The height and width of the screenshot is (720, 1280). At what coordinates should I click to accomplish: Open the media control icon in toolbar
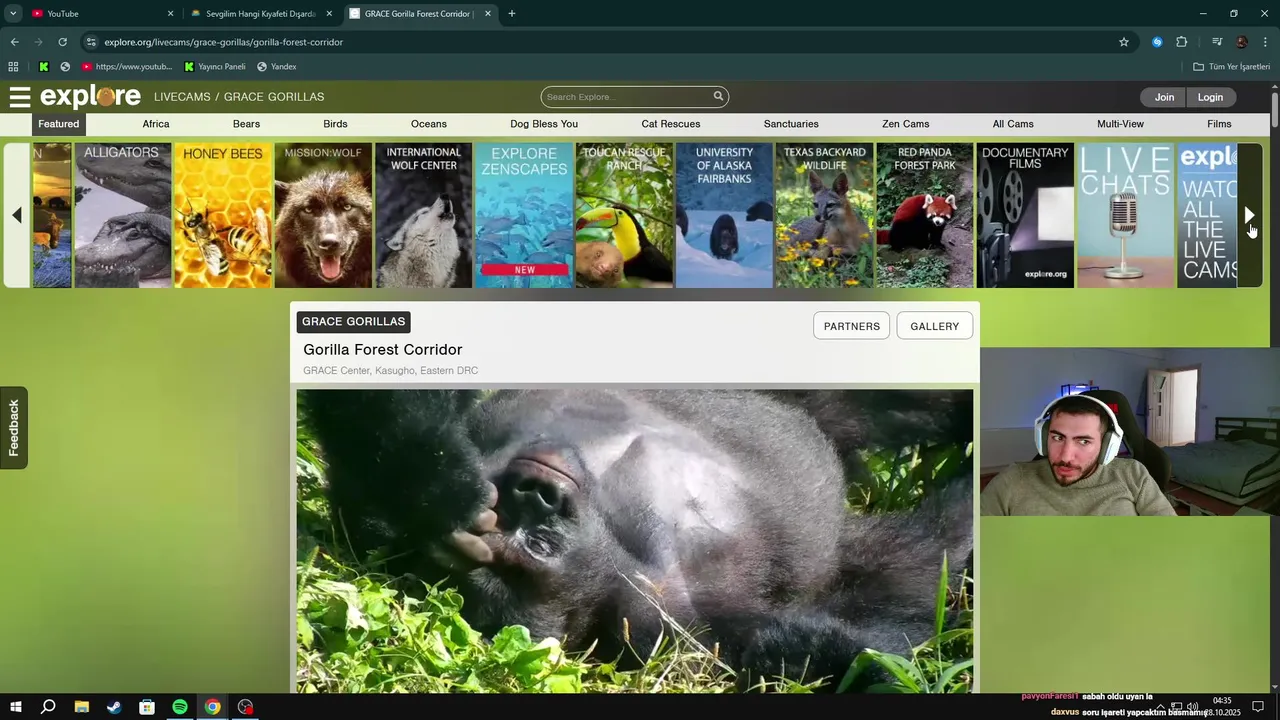pos(1217,42)
